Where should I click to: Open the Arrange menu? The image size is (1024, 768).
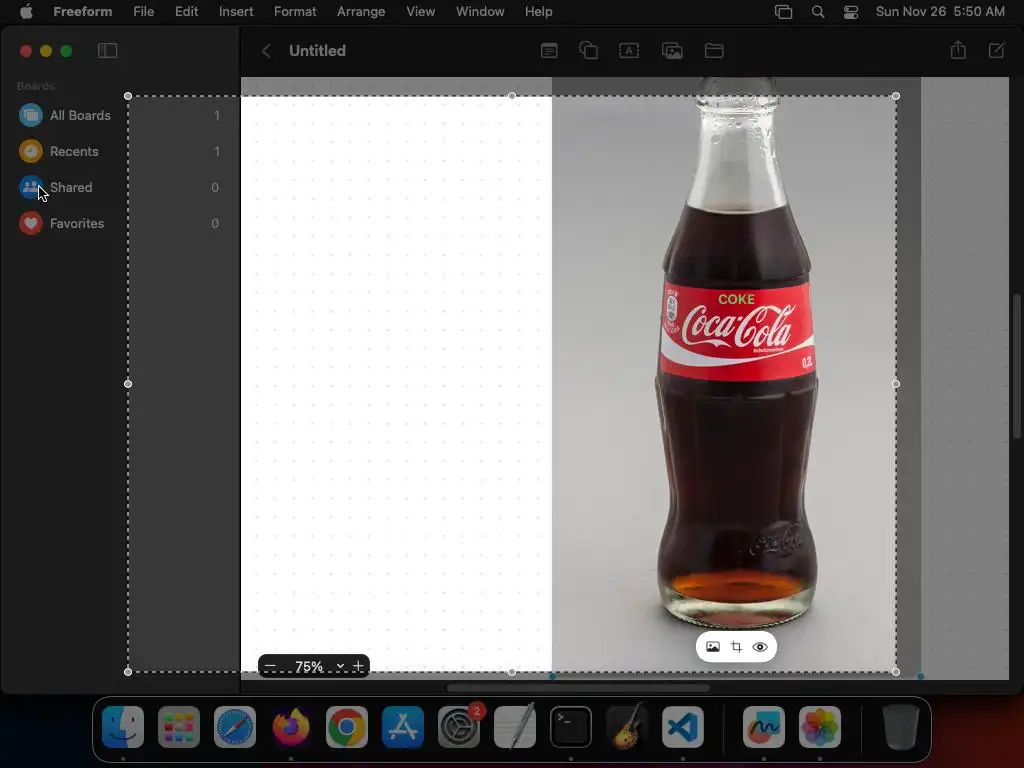click(x=360, y=12)
